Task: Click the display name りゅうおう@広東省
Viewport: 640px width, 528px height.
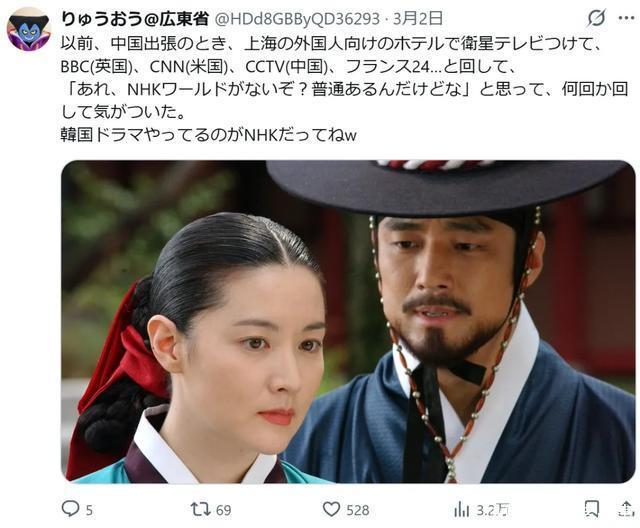Action: click(x=135, y=19)
